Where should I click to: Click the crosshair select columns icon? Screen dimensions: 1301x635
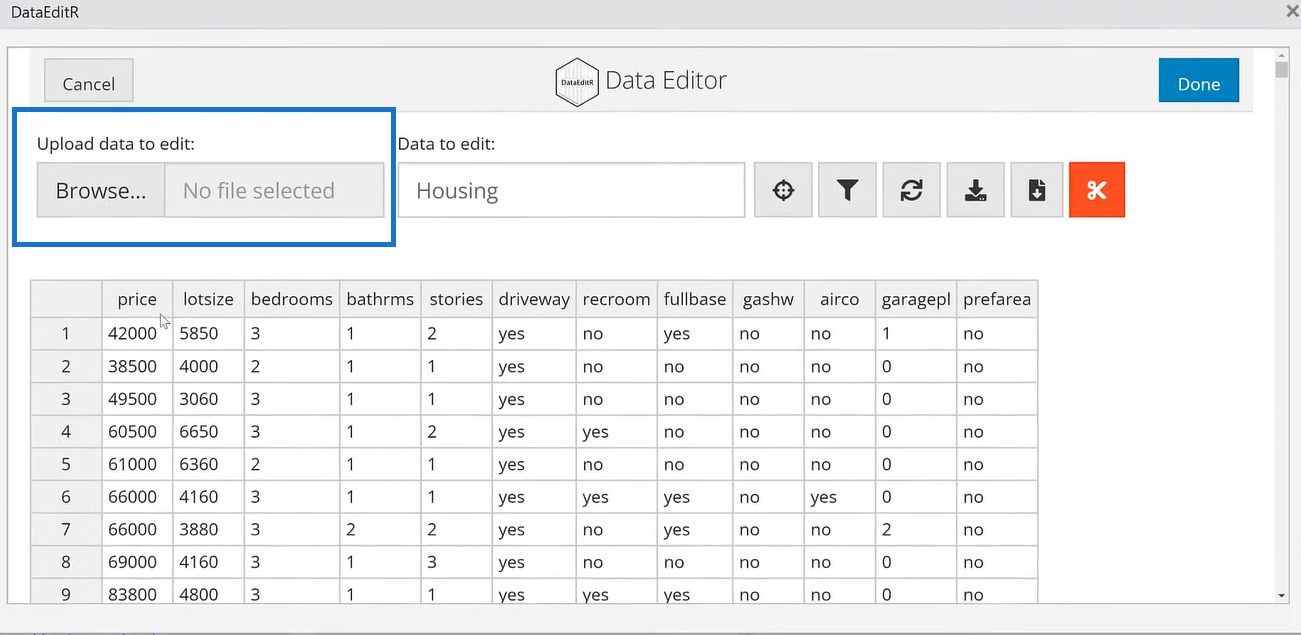(x=783, y=190)
